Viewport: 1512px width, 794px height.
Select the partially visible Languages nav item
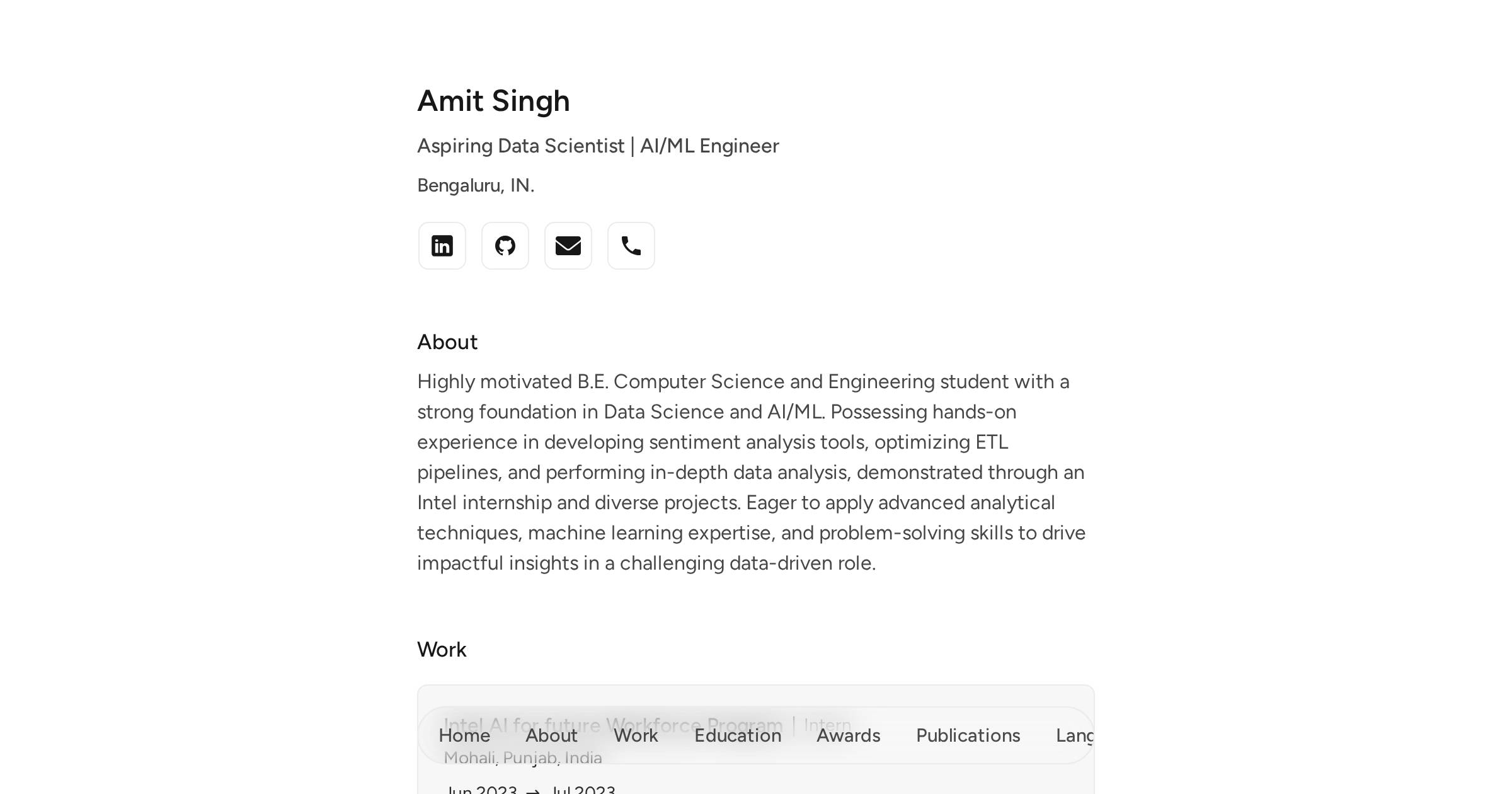point(1075,735)
